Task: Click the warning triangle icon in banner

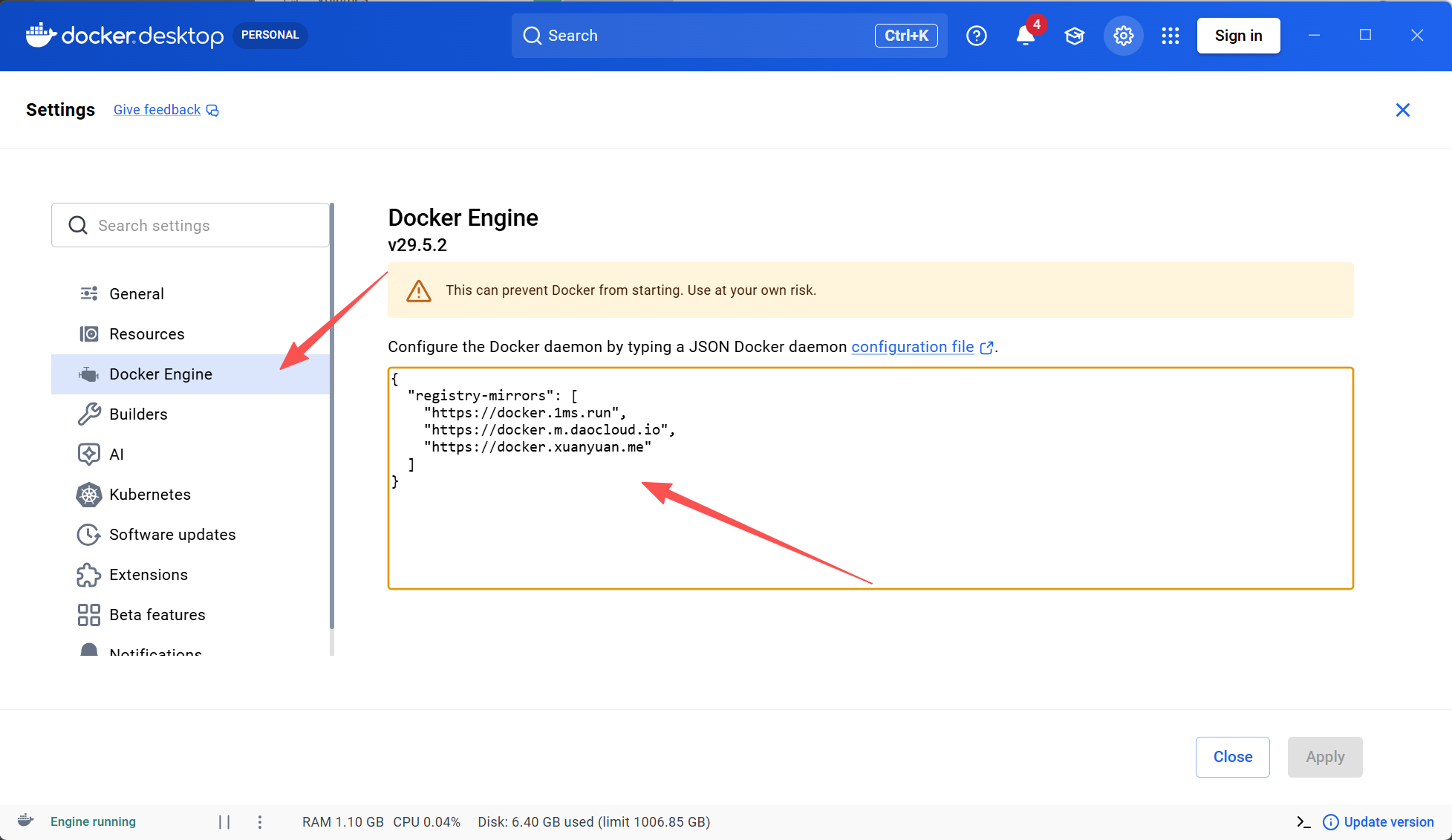Action: [419, 291]
